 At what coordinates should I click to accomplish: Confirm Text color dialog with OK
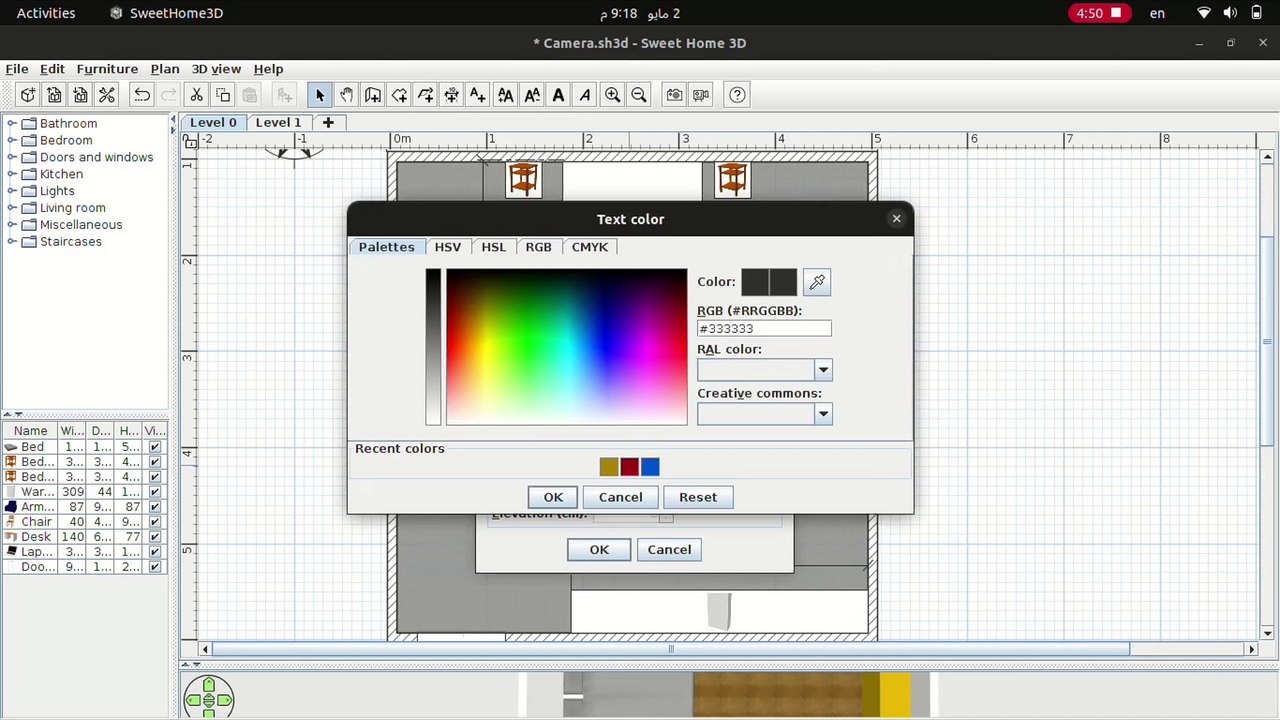553,497
